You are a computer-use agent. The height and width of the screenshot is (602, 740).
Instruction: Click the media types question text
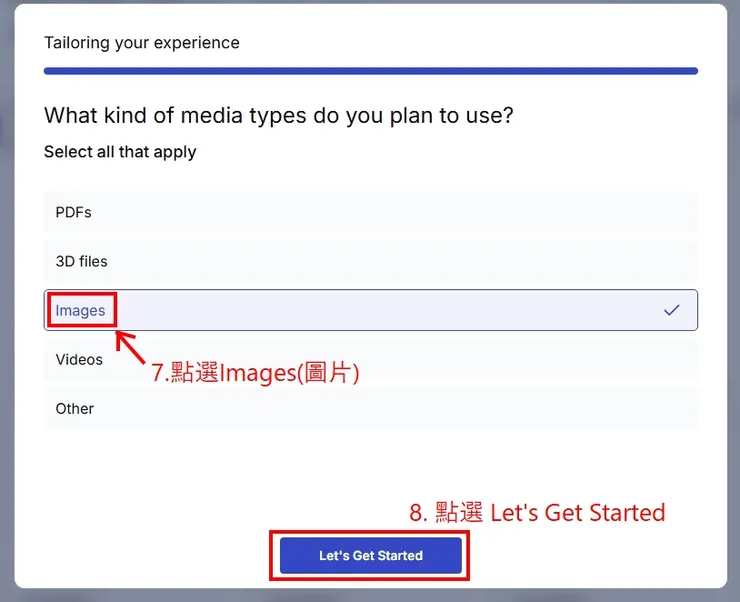(278, 116)
